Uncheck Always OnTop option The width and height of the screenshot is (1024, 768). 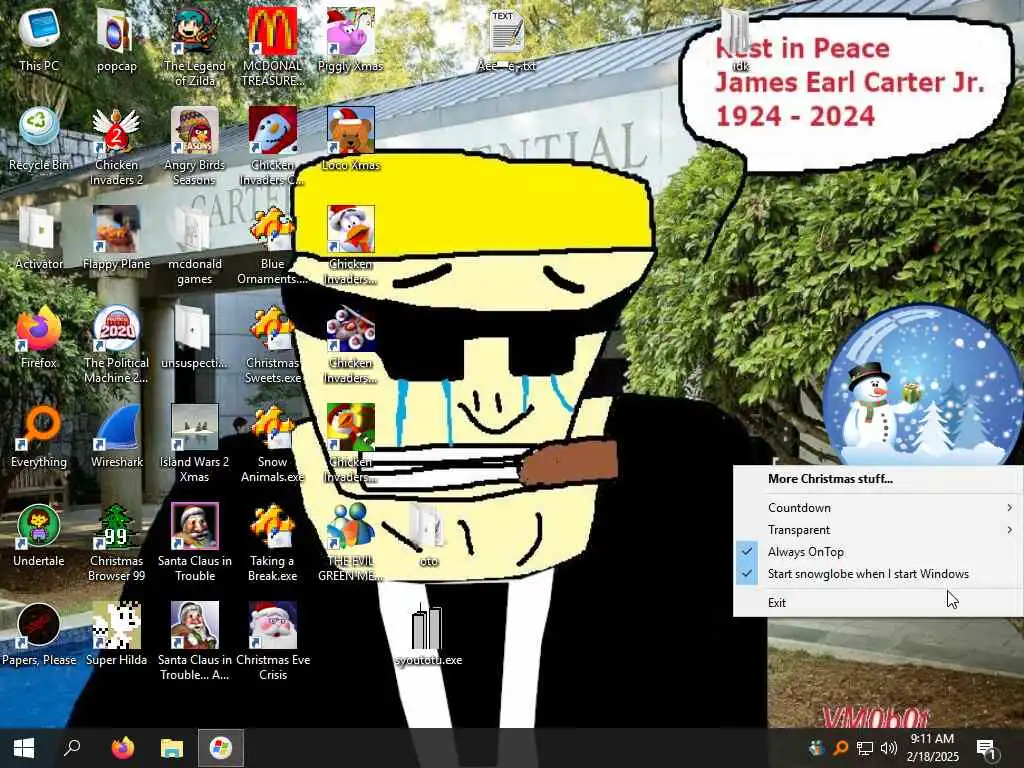pyautogui.click(x=878, y=552)
